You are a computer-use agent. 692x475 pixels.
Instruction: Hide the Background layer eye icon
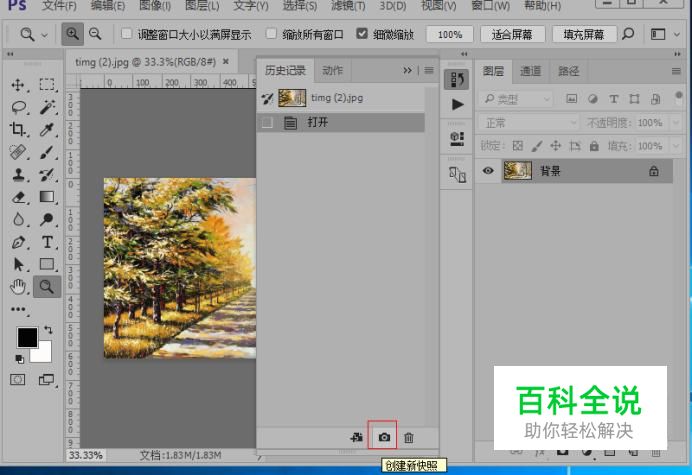[488, 171]
